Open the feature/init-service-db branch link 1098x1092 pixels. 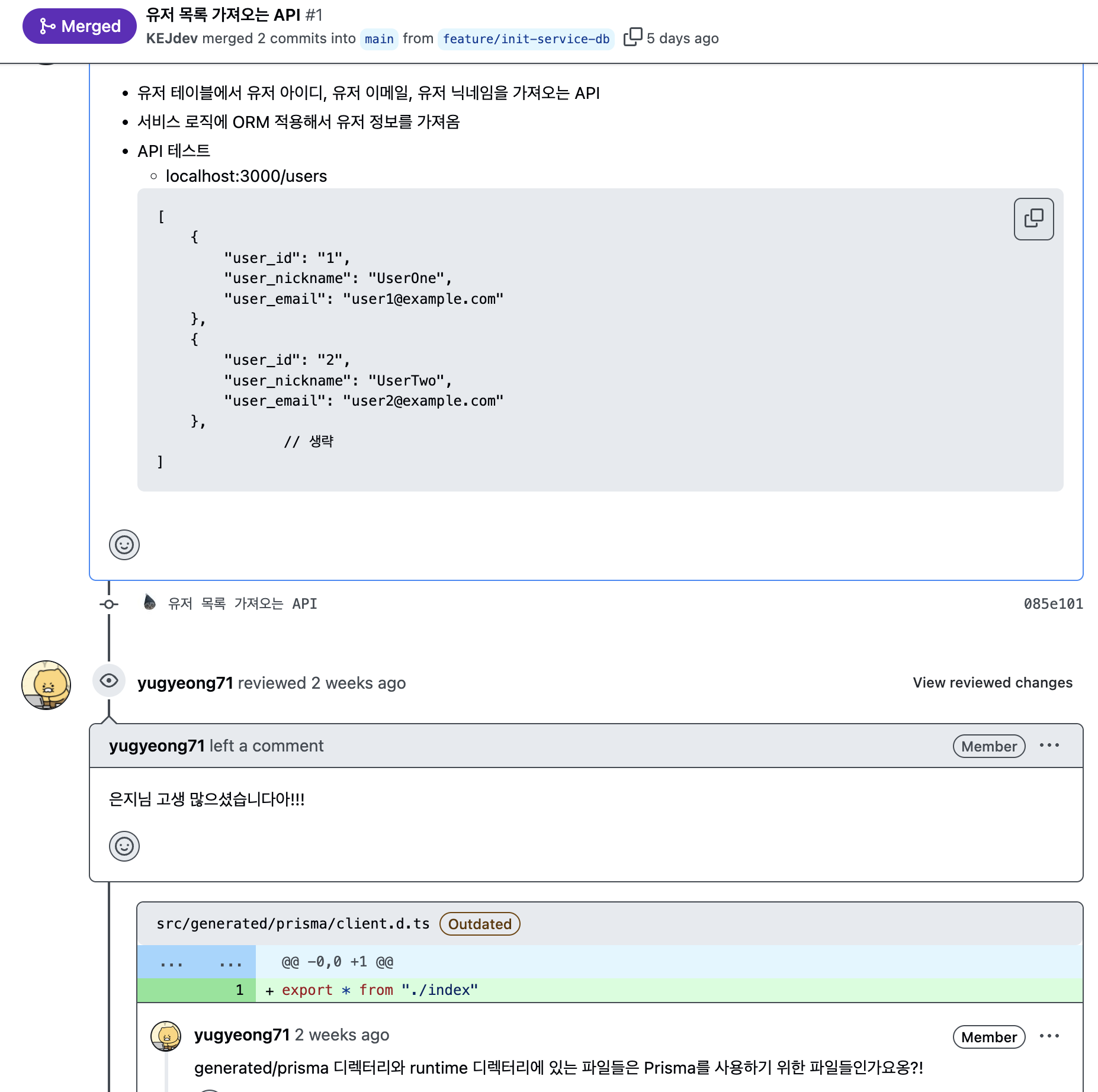[x=526, y=39]
